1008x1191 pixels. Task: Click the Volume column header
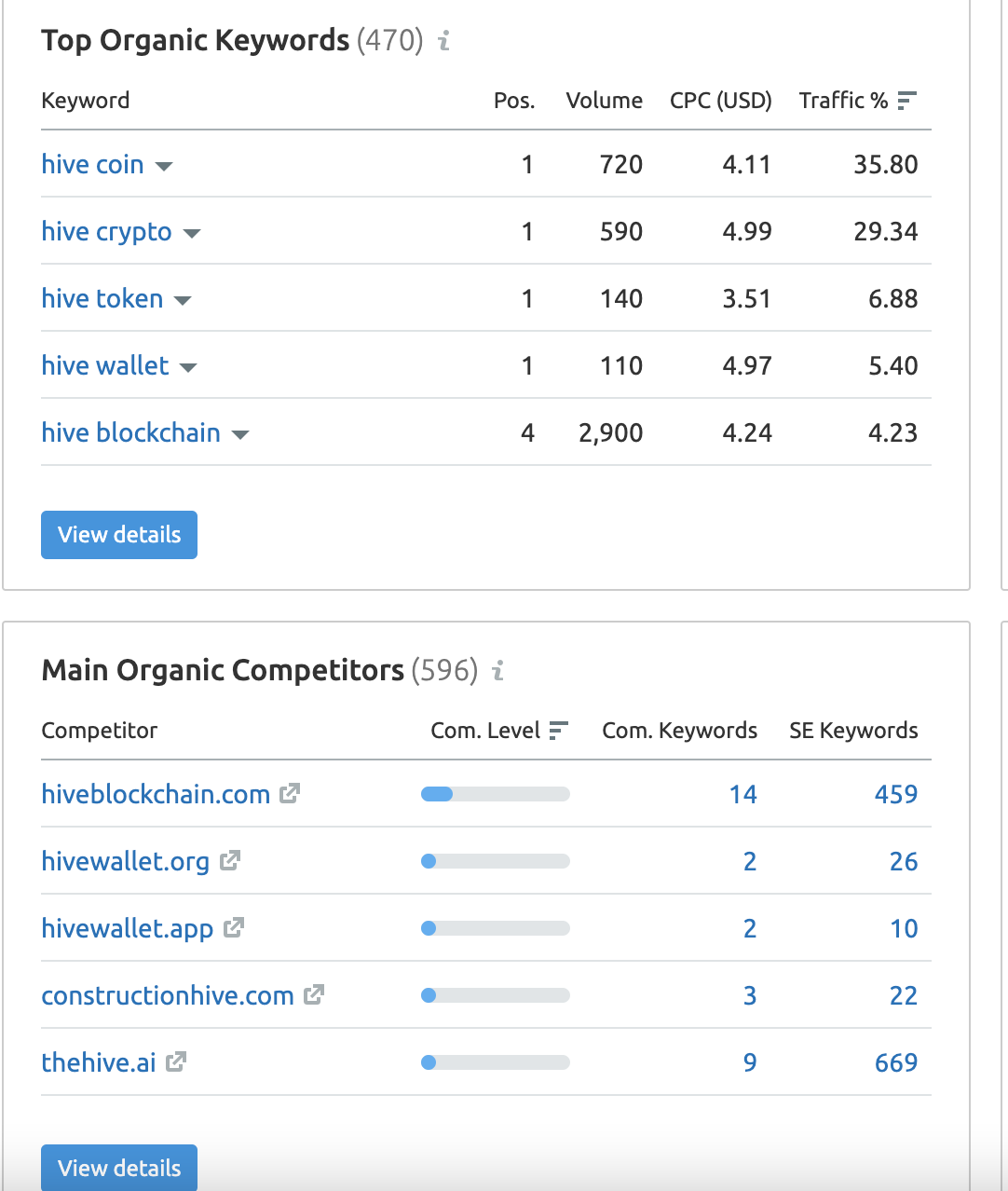tap(605, 101)
